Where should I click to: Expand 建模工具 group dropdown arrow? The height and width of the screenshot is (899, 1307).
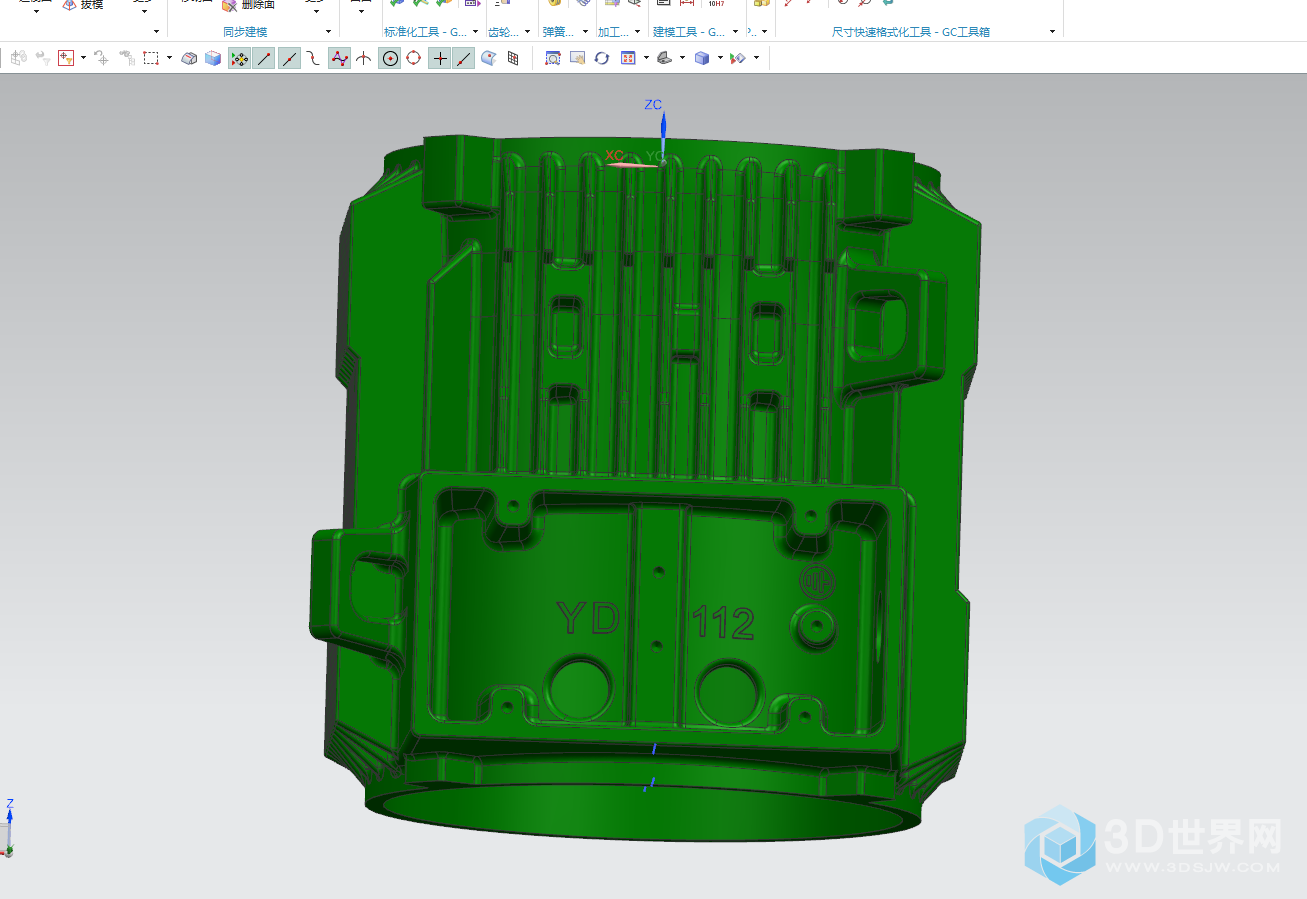pyautogui.click(x=736, y=32)
